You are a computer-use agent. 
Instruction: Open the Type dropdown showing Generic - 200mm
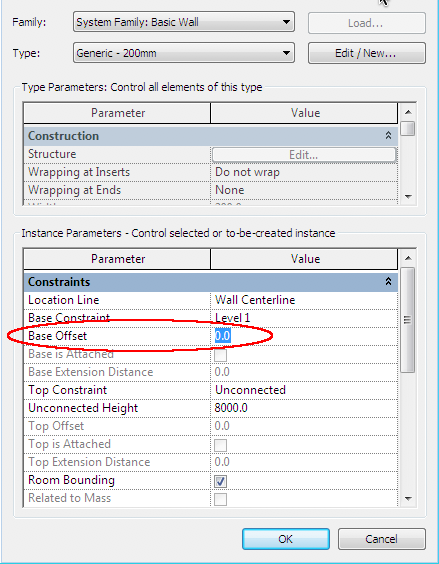click(x=184, y=53)
